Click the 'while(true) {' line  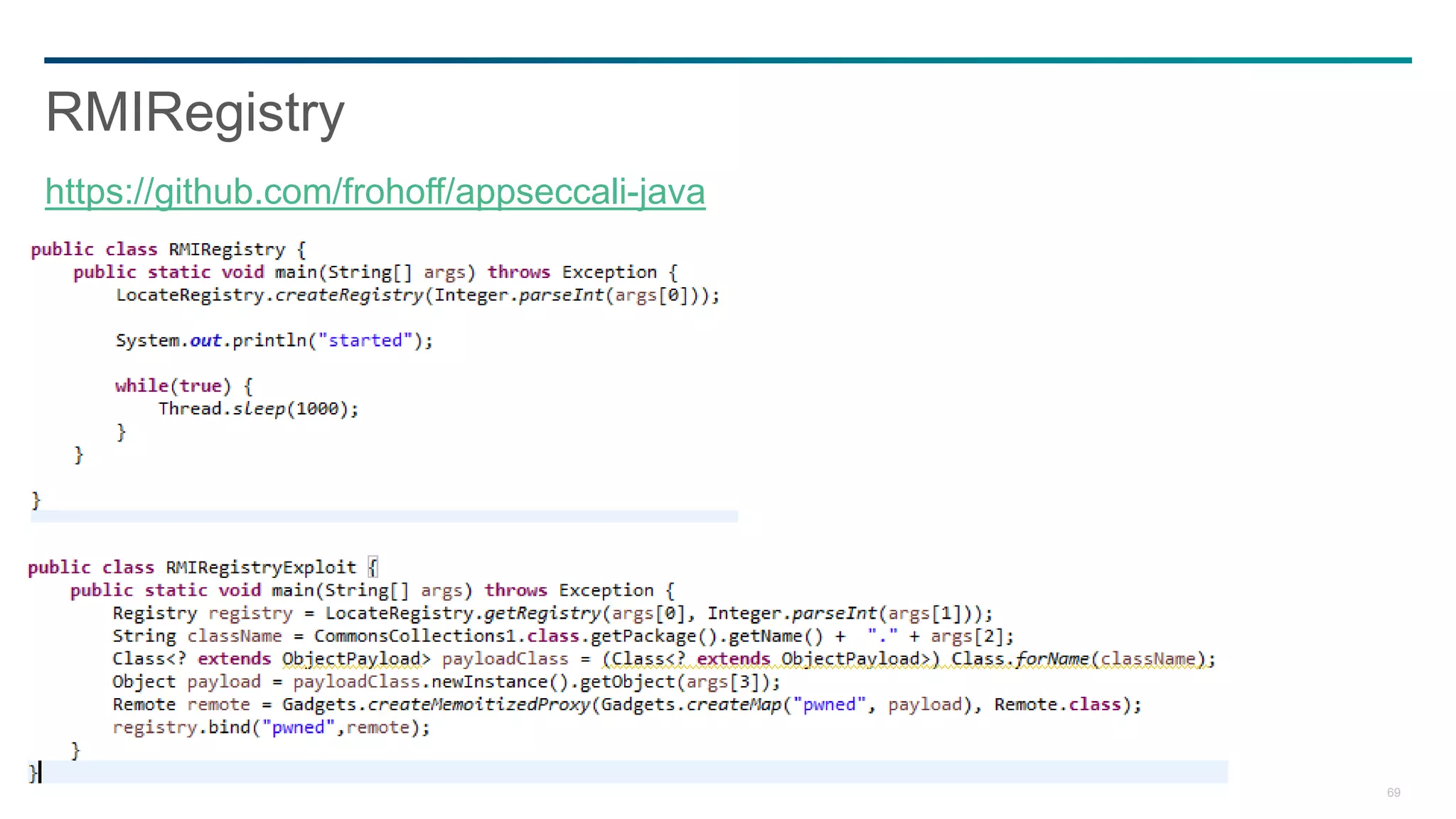point(184,386)
